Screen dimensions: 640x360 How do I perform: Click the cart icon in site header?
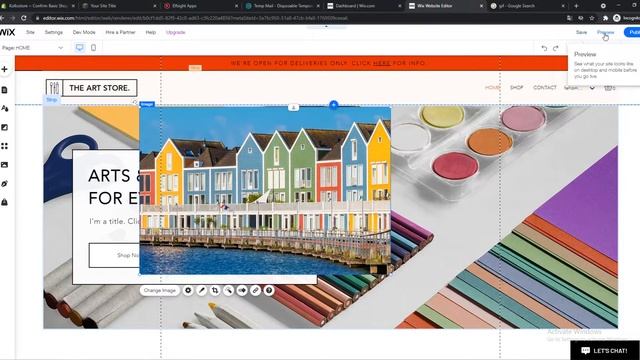point(609,87)
